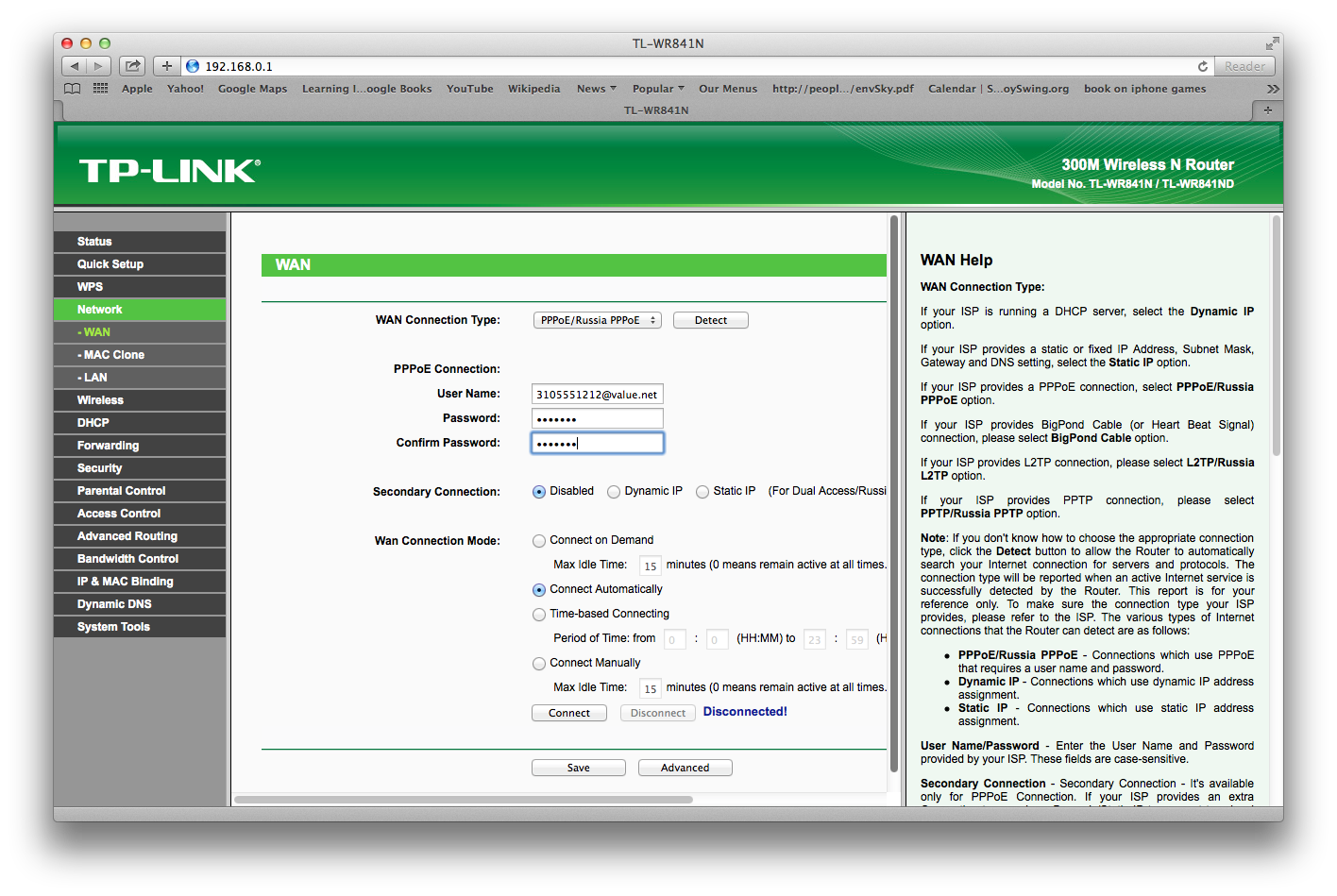Click the Connect button
1337x896 pixels.
(569, 713)
